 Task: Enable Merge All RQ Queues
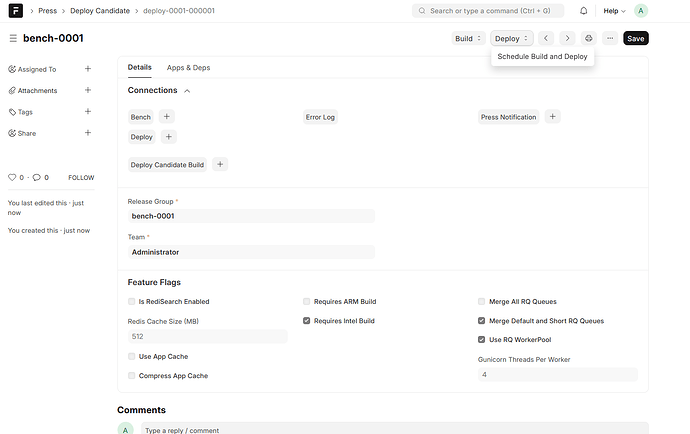tap(481, 302)
